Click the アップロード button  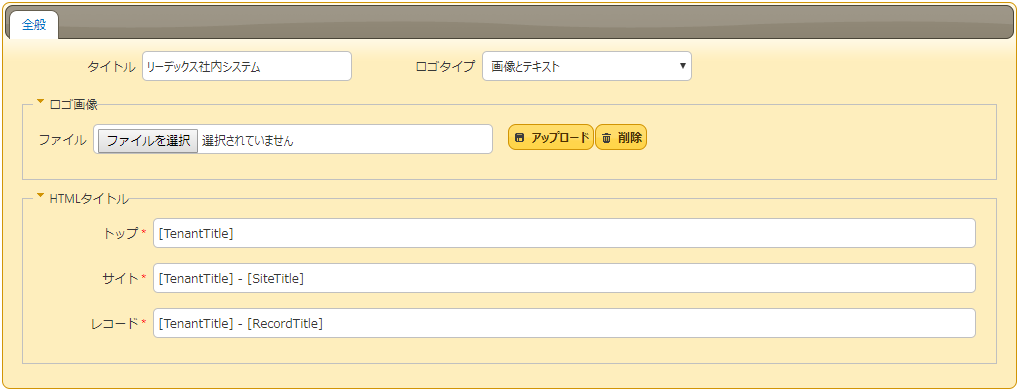551,137
